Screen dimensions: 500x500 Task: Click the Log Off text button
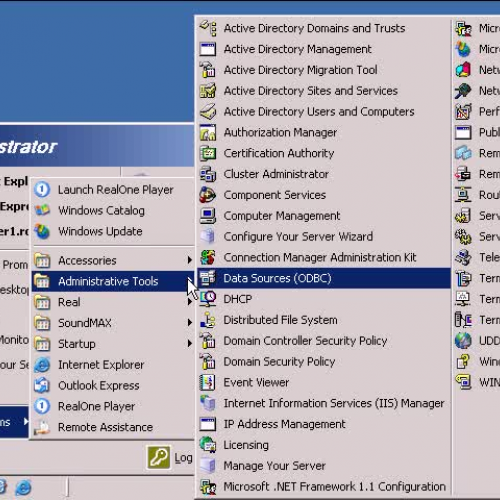pyautogui.click(x=183, y=458)
